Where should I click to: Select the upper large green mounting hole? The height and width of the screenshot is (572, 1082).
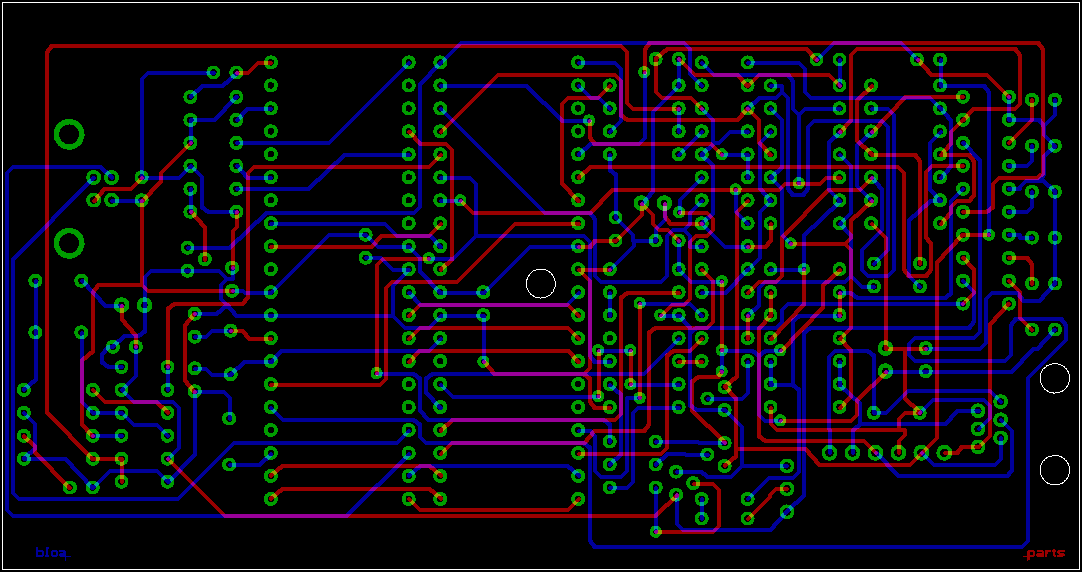click(69, 135)
